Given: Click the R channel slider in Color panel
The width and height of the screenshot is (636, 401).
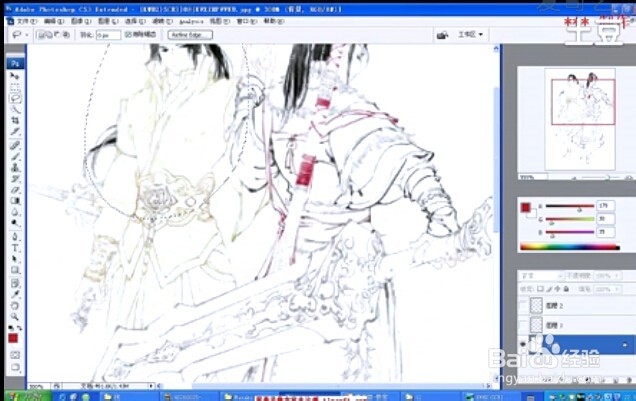Looking at the screenshot, I should coord(570,206).
